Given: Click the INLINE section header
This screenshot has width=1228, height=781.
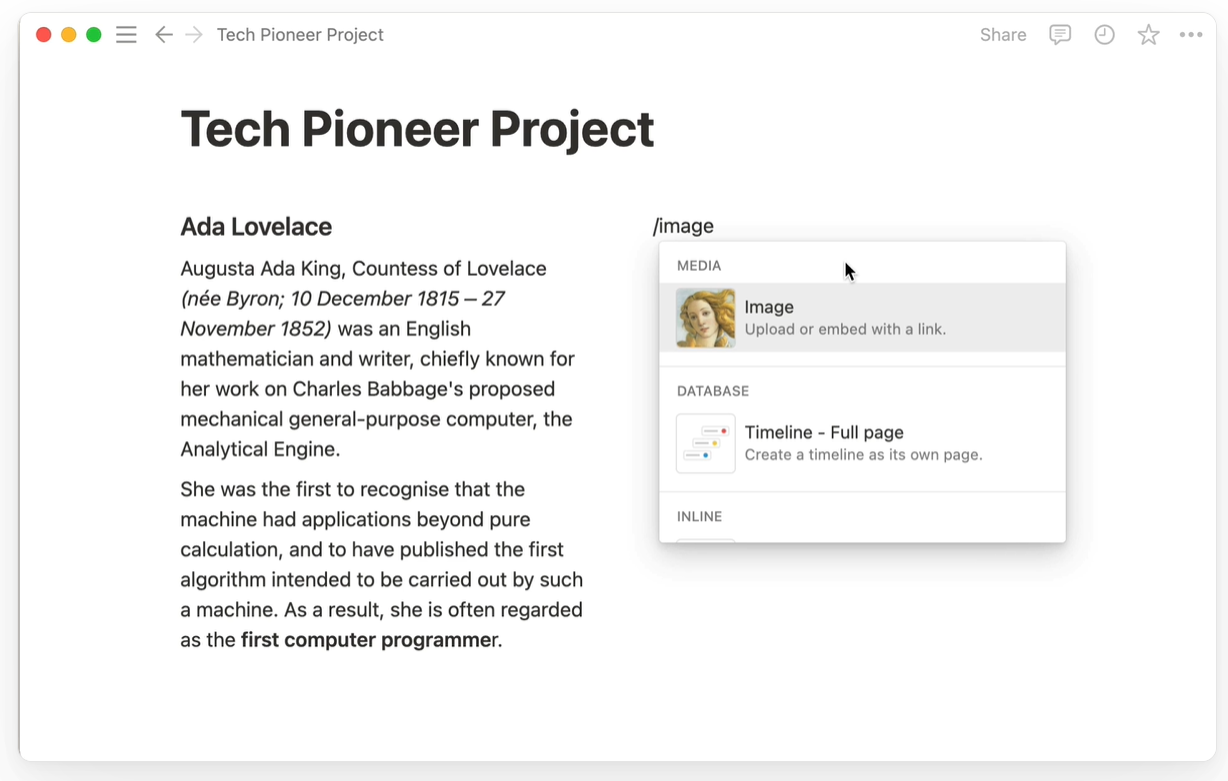Looking at the screenshot, I should click(x=699, y=517).
